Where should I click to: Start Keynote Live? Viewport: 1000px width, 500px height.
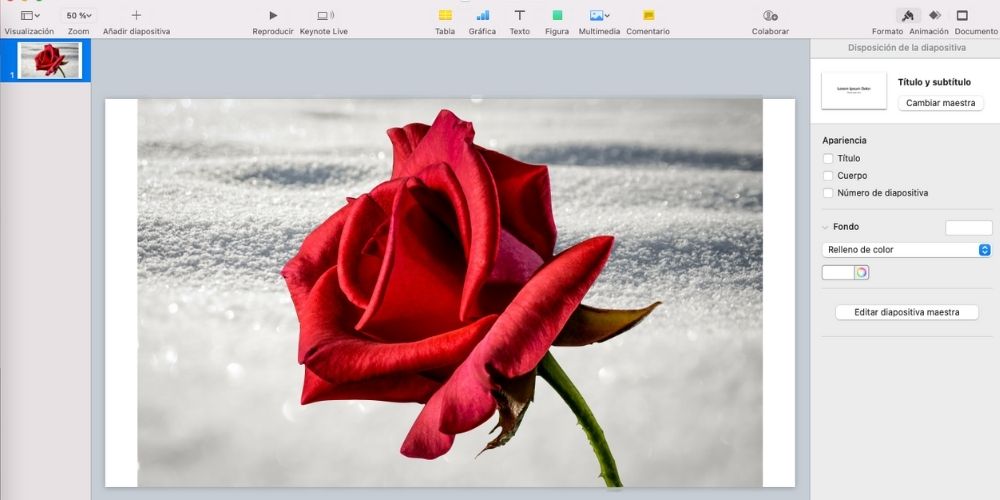click(324, 15)
